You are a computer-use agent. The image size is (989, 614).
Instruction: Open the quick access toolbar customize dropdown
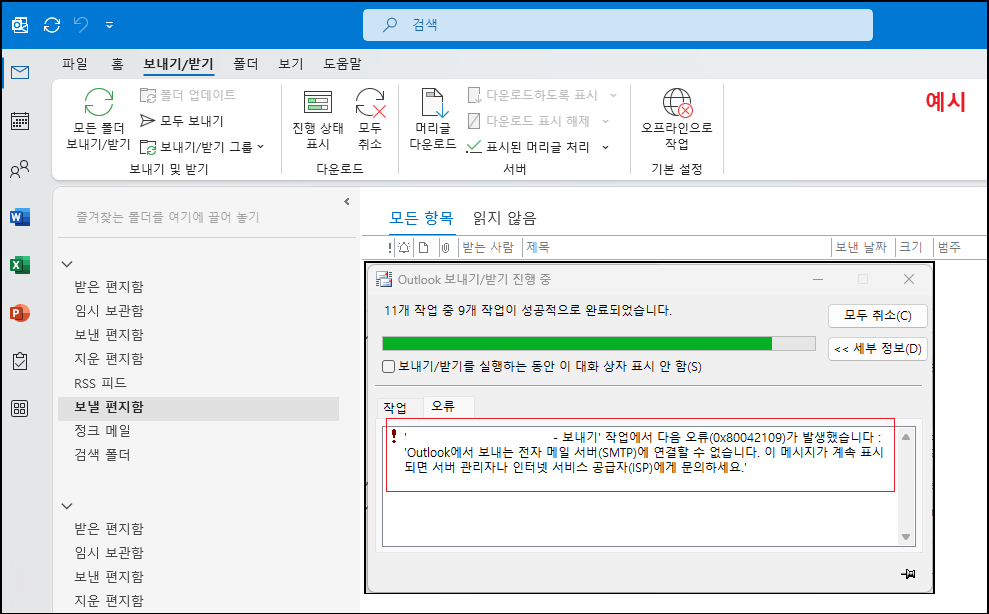(110, 25)
